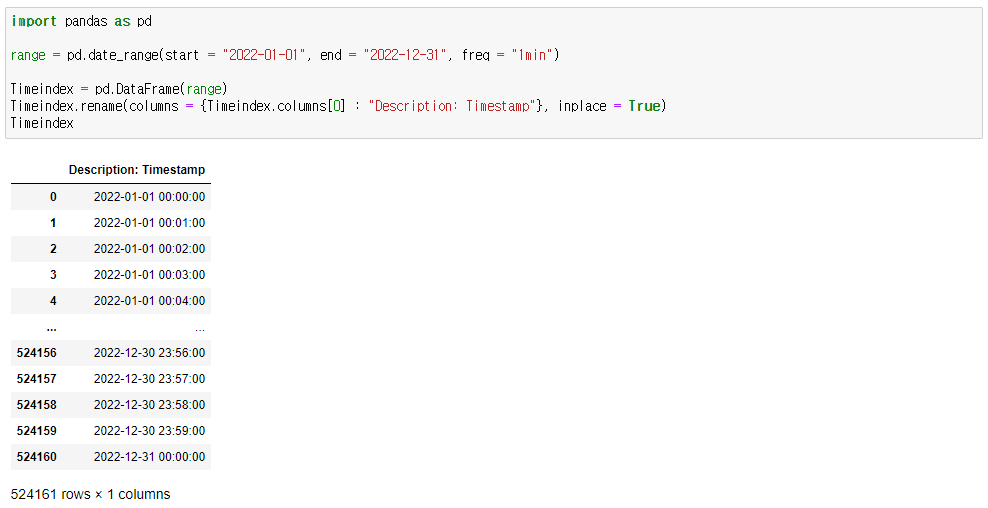
Task: Click cell '2022-12-31 00:00:00'
Action: pos(149,457)
